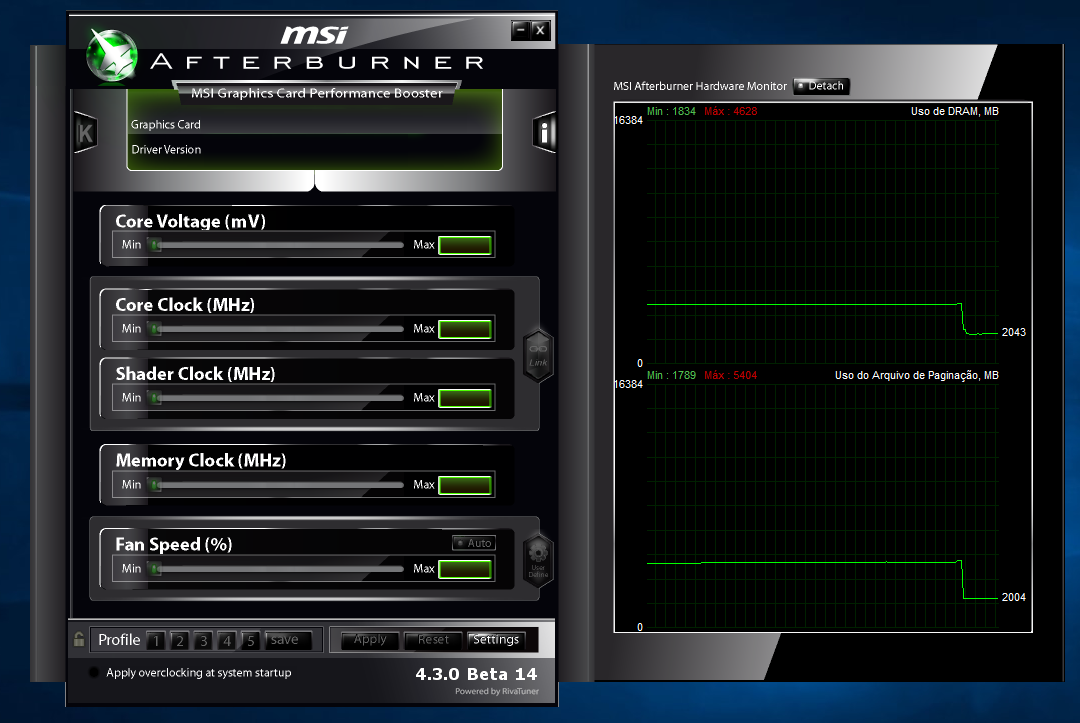Enable Auto fan speed
1080x723 pixels.
474,543
